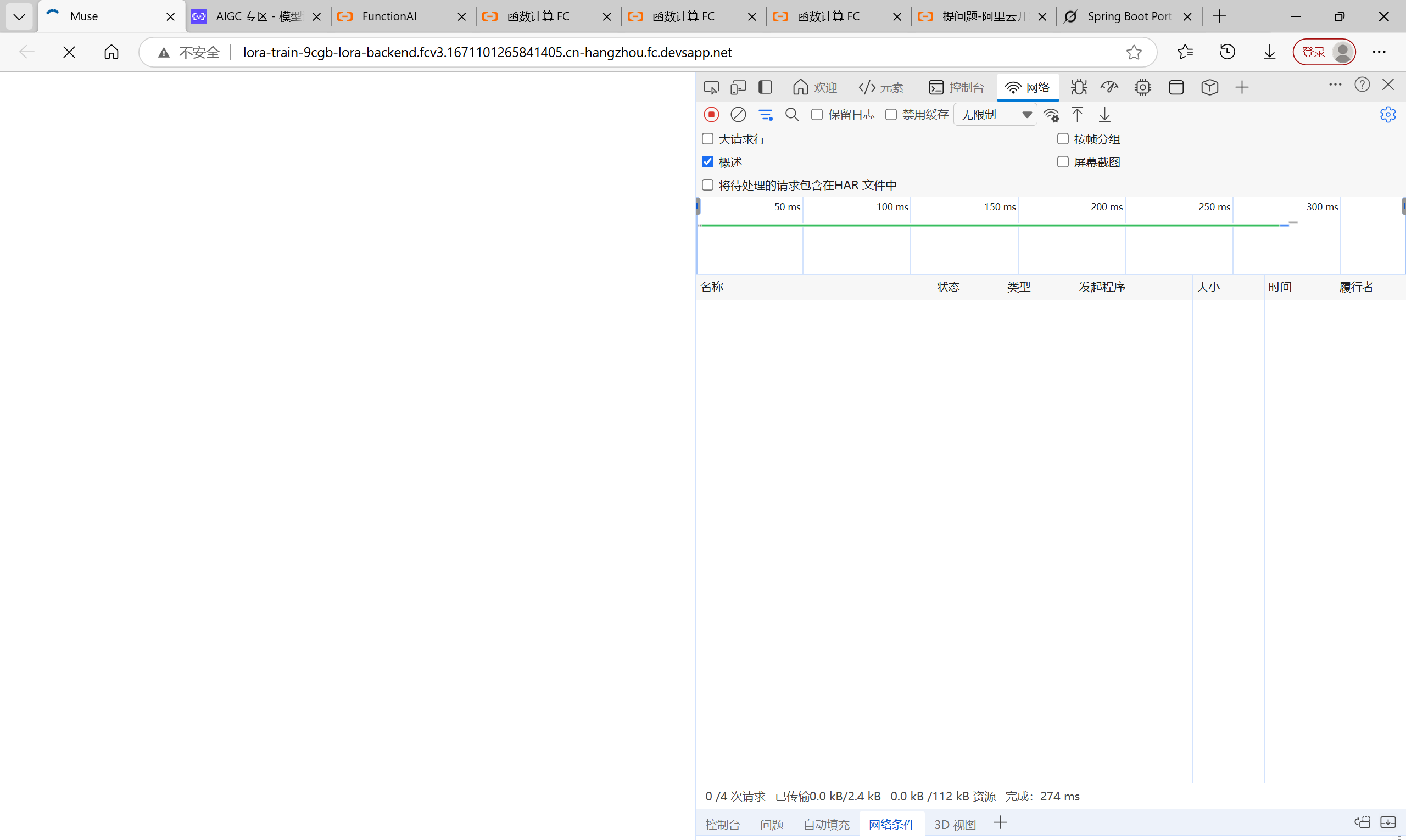Switch to the 元素 DevTools tab
Viewport: 1406px width, 840px height.
click(x=881, y=87)
